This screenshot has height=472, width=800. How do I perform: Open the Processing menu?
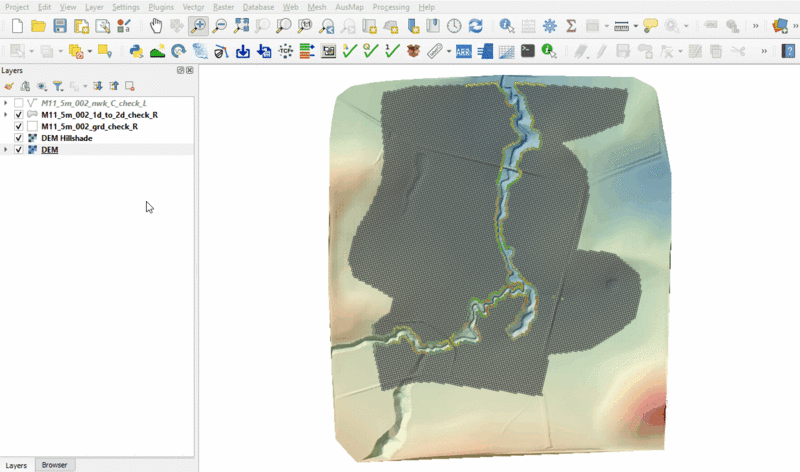(x=390, y=7)
